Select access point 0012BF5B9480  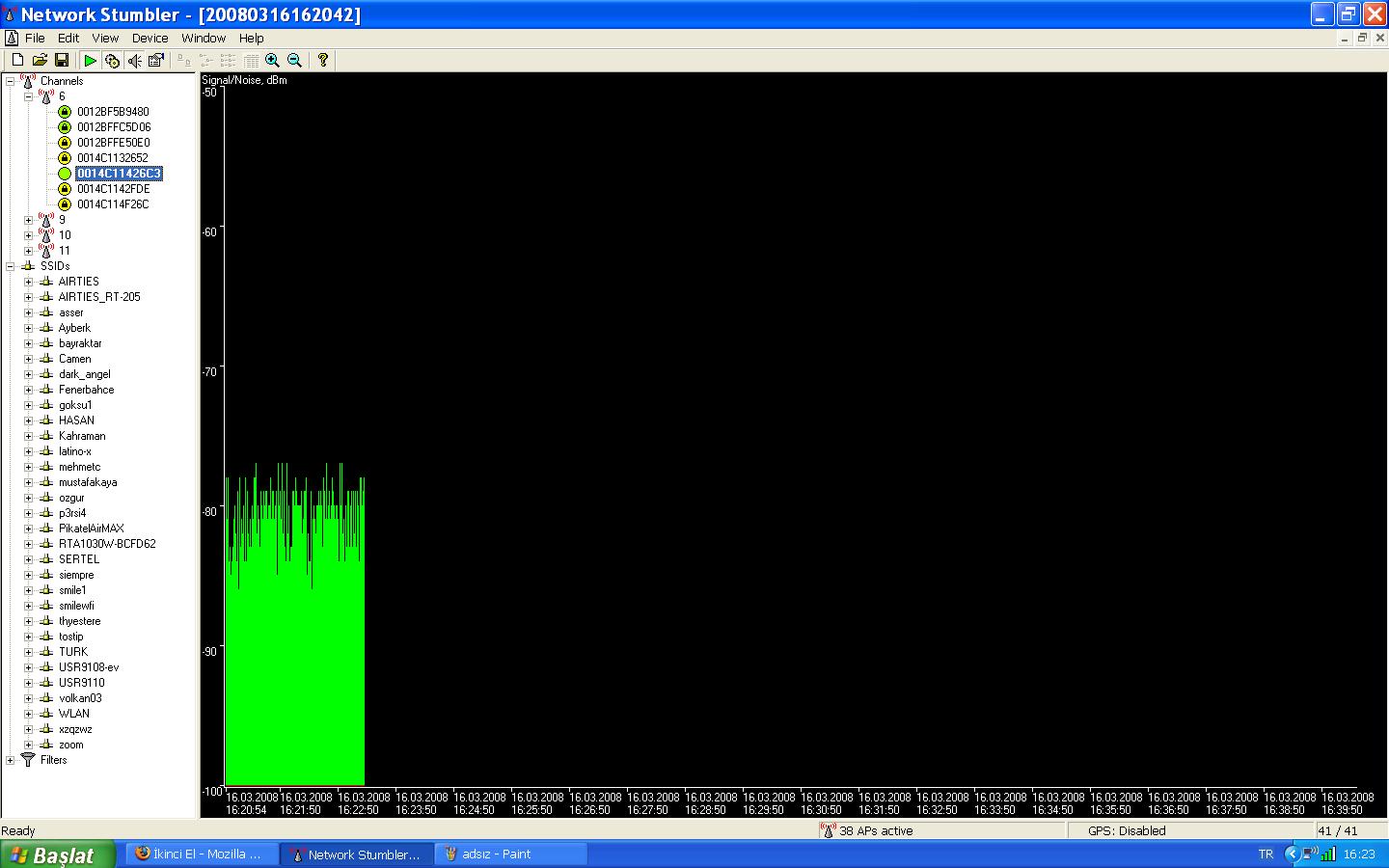coord(113,112)
